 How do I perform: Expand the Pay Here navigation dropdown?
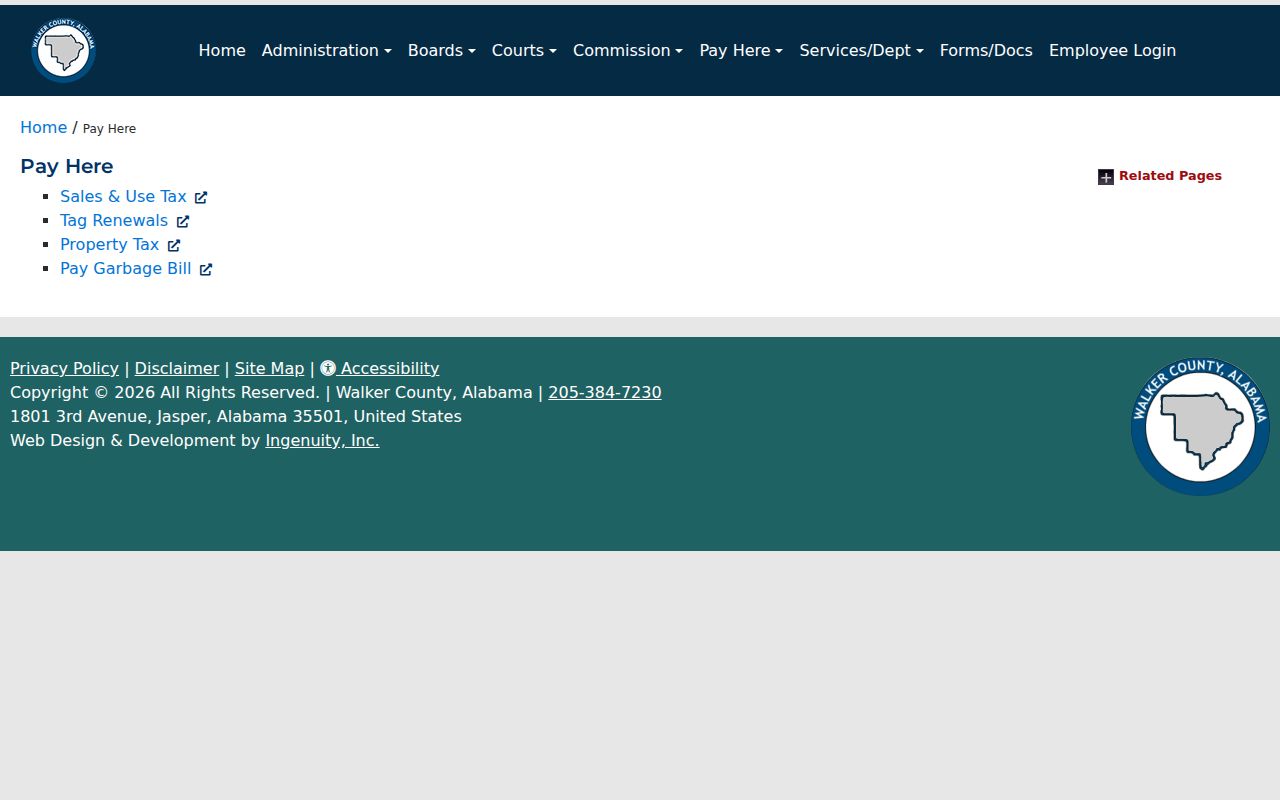point(741,50)
